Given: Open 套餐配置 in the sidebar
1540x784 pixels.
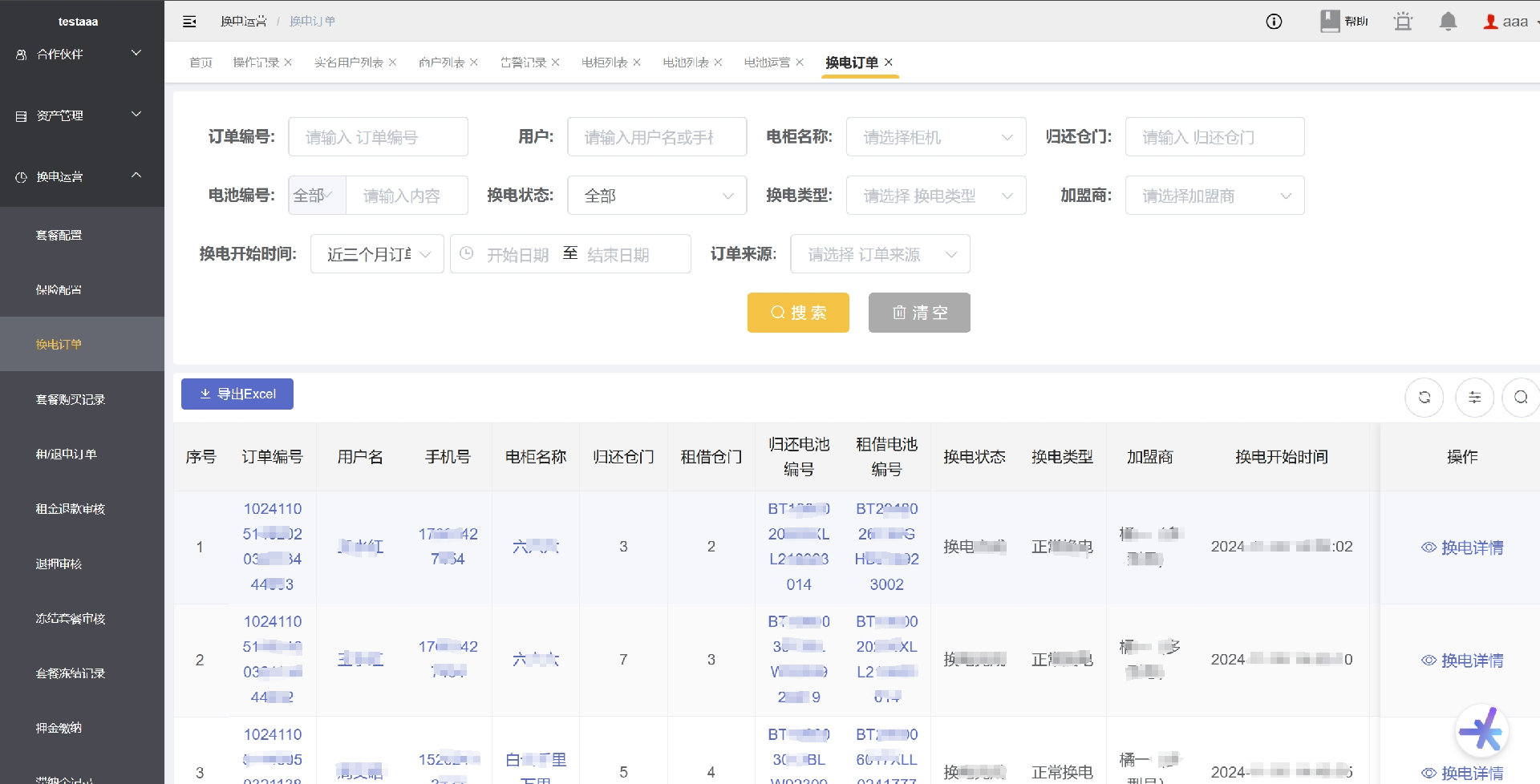Looking at the screenshot, I should 82,235.
